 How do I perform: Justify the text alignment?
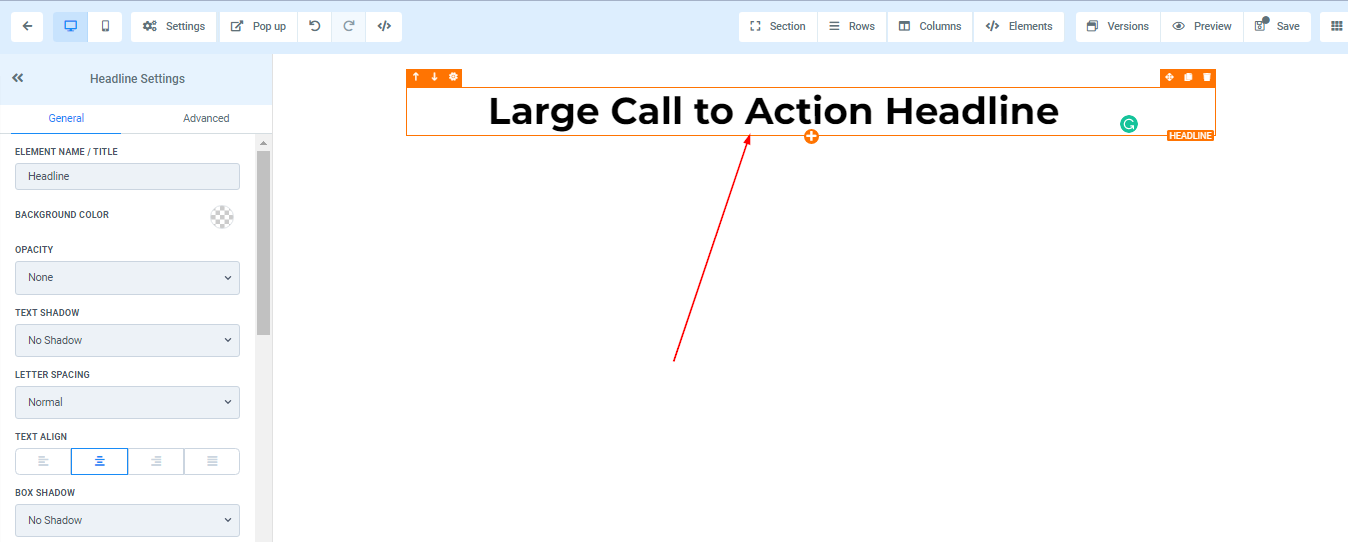[x=212, y=461]
